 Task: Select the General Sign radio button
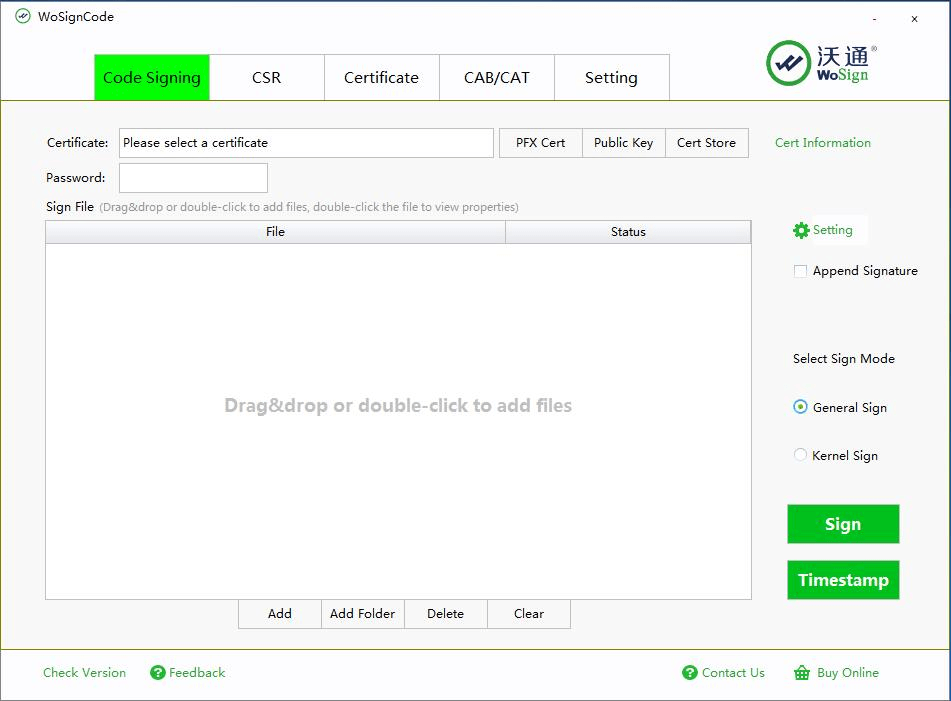pyautogui.click(x=800, y=407)
